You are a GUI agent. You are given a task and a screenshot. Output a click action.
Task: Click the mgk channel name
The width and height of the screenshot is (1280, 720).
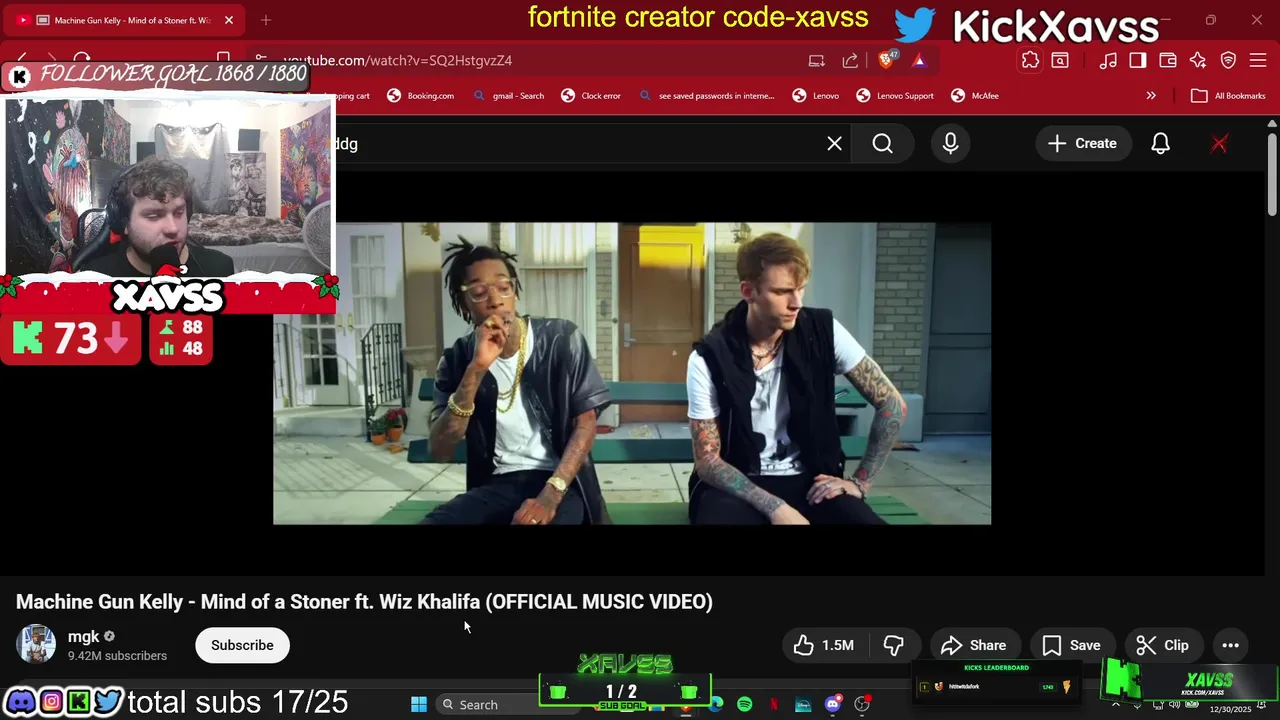tap(83, 636)
